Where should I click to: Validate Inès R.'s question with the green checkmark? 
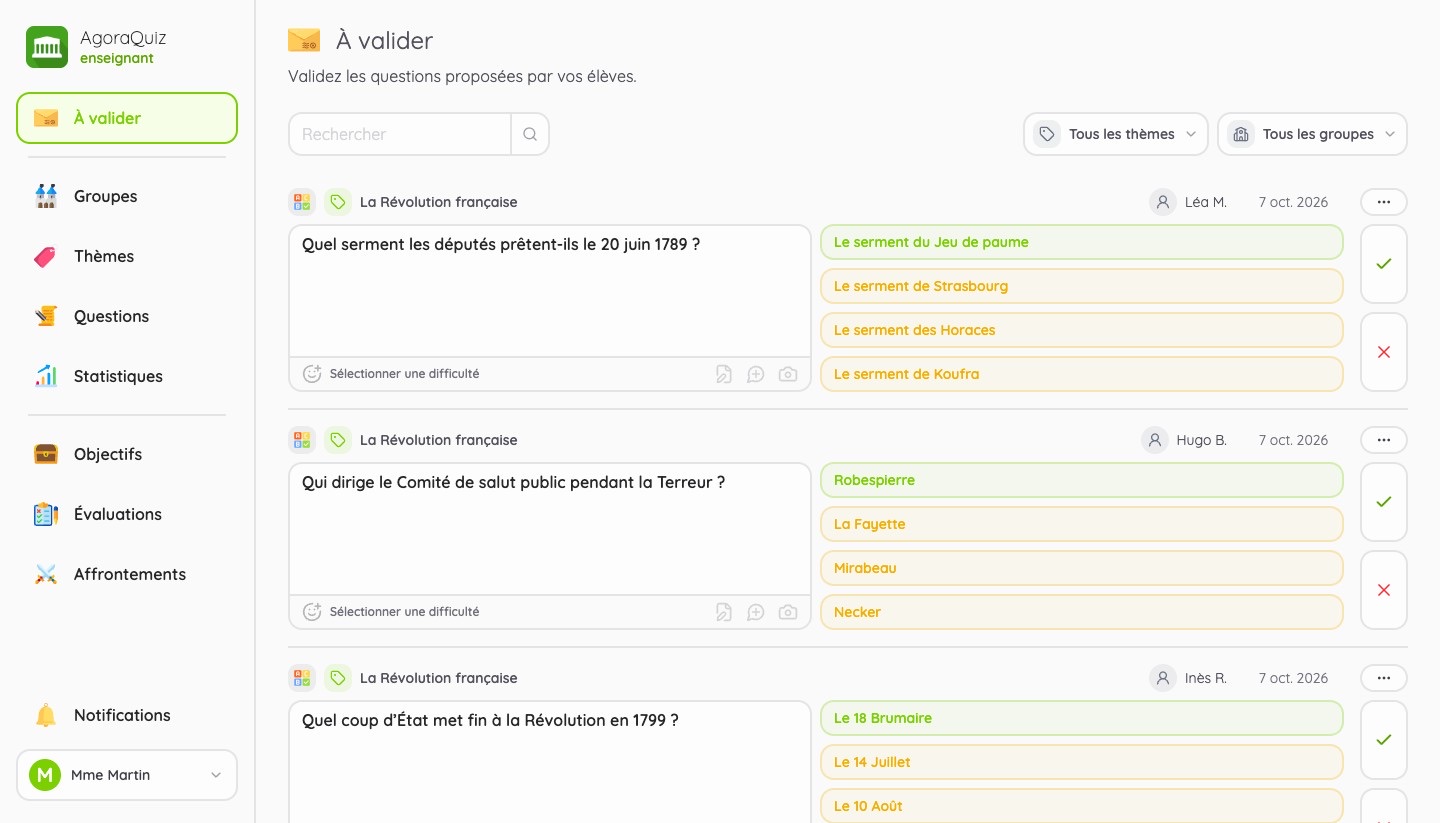(x=1384, y=740)
